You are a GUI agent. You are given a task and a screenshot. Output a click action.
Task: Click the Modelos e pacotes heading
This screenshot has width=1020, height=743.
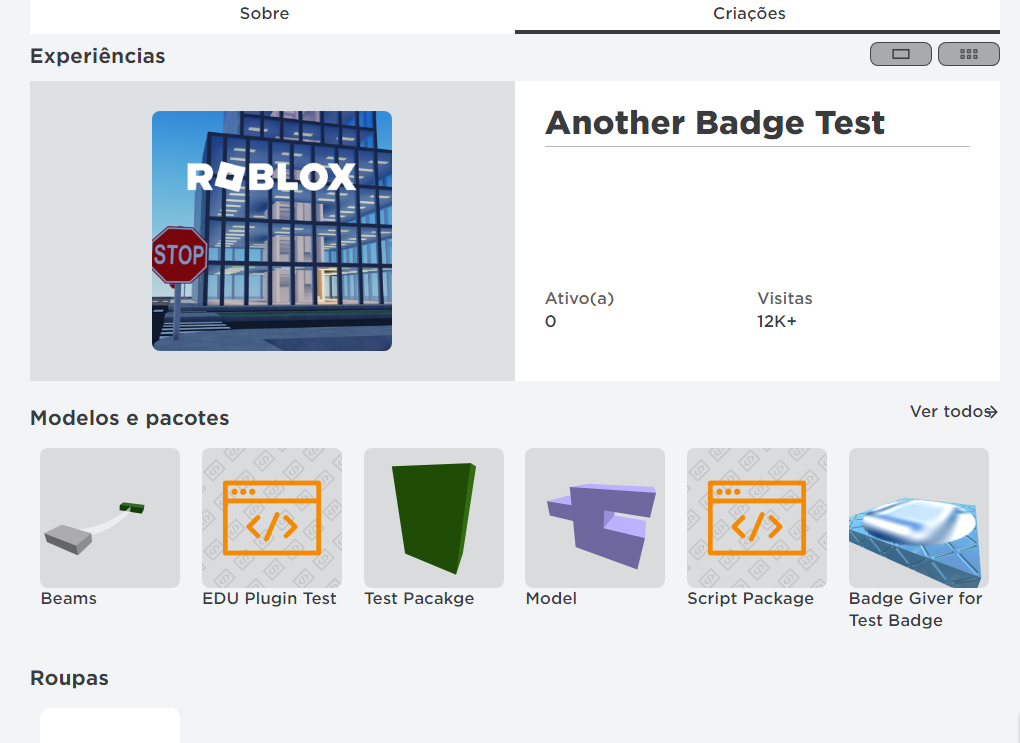[129, 418]
